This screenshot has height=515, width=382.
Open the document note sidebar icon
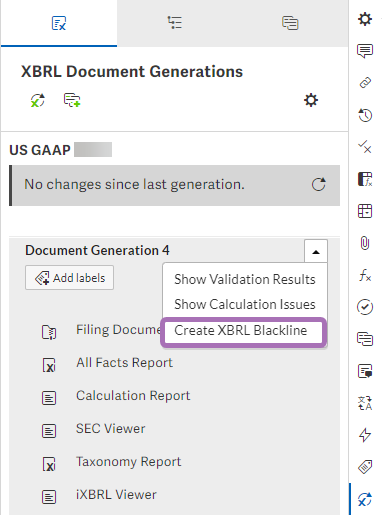(365, 371)
